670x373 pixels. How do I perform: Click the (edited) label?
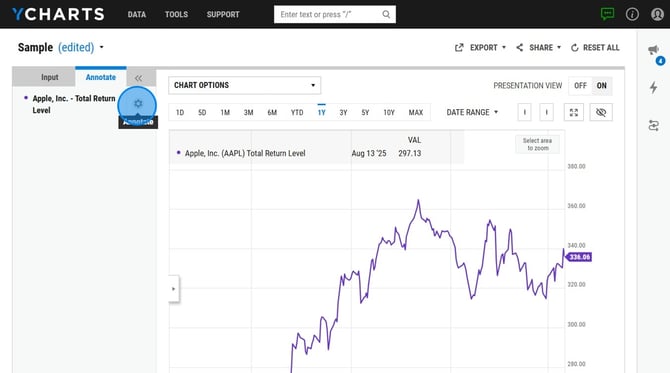pyautogui.click(x=76, y=47)
